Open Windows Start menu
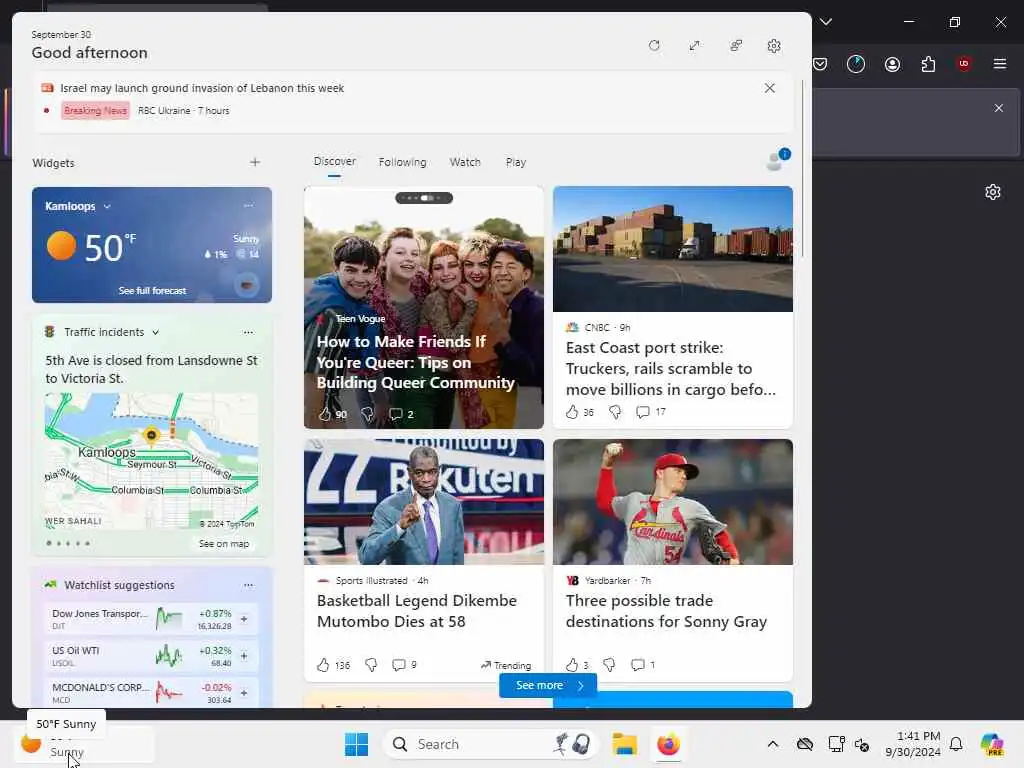 coord(356,744)
